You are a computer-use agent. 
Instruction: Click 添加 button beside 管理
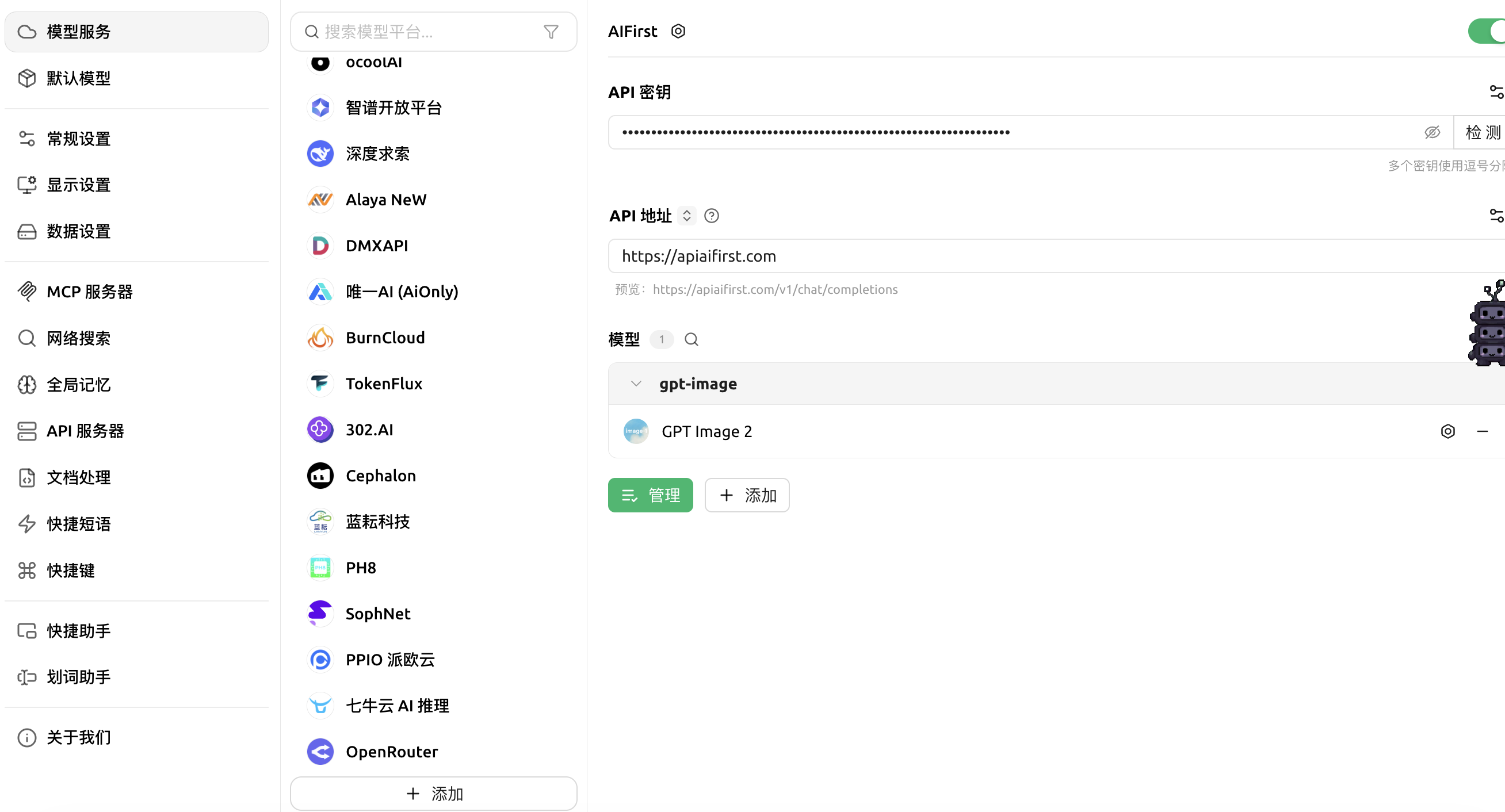747,495
